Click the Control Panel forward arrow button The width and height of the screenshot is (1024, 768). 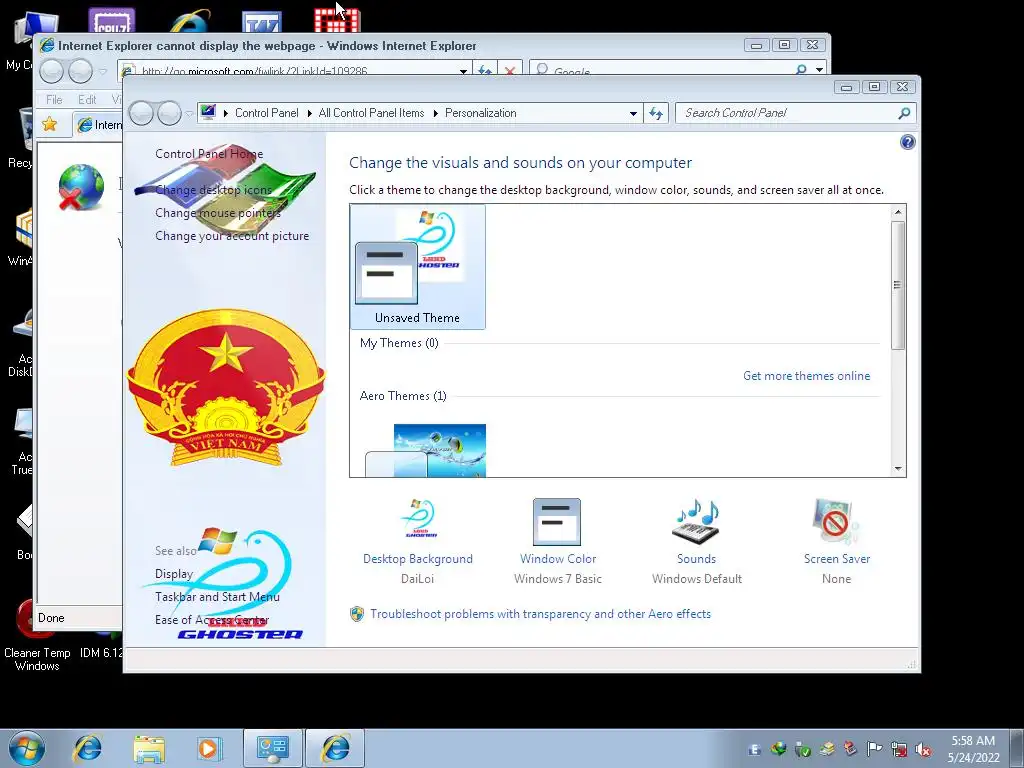point(170,114)
